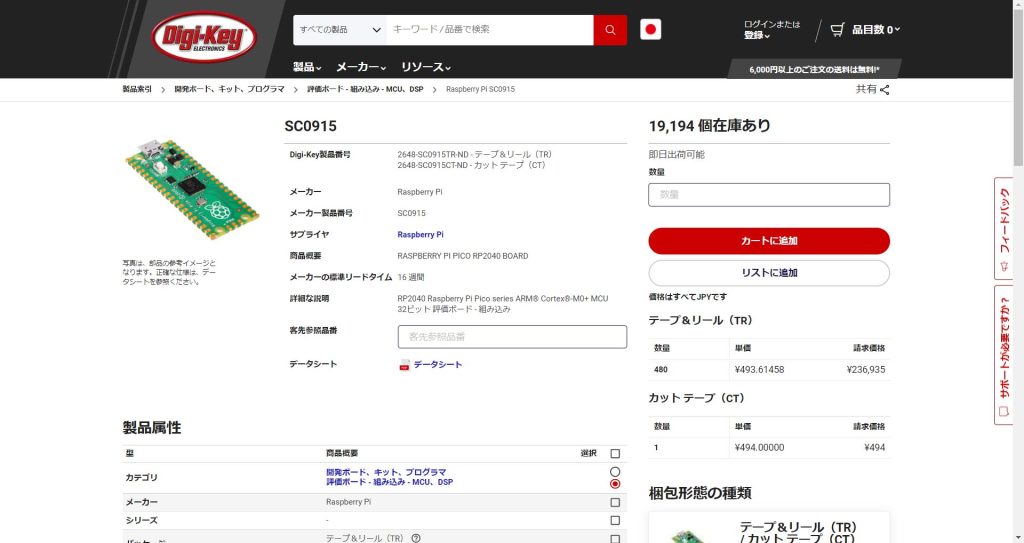Check the シリーズ attribute checkbox
This screenshot has width=1024, height=543.
coord(615,521)
